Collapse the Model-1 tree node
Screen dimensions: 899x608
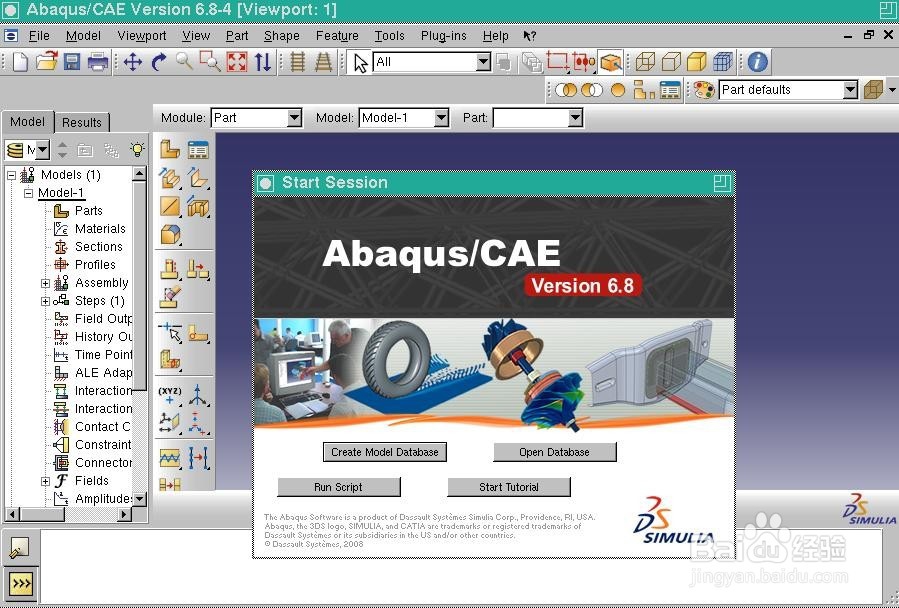[28, 193]
